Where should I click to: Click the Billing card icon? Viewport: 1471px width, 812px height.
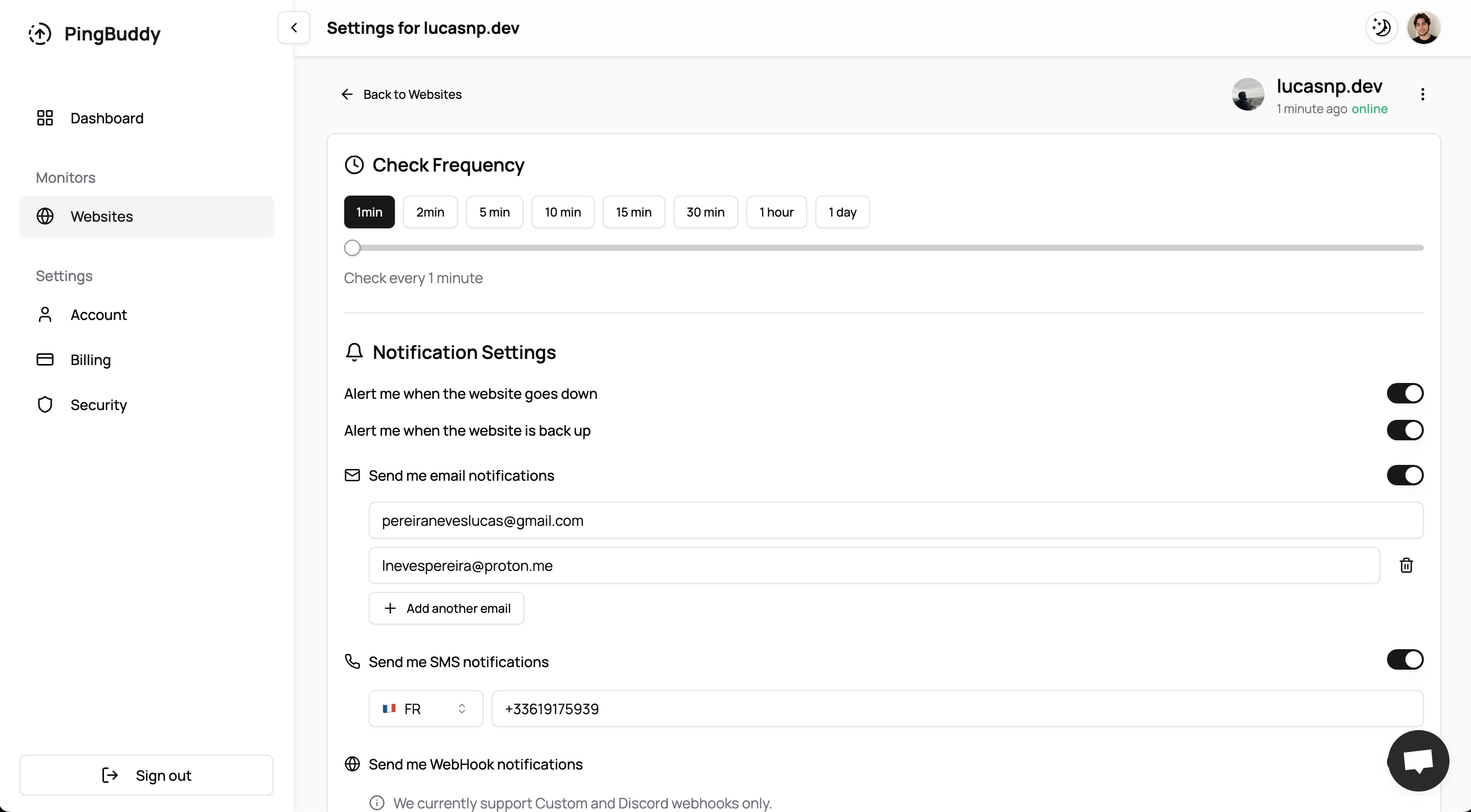(x=45, y=359)
